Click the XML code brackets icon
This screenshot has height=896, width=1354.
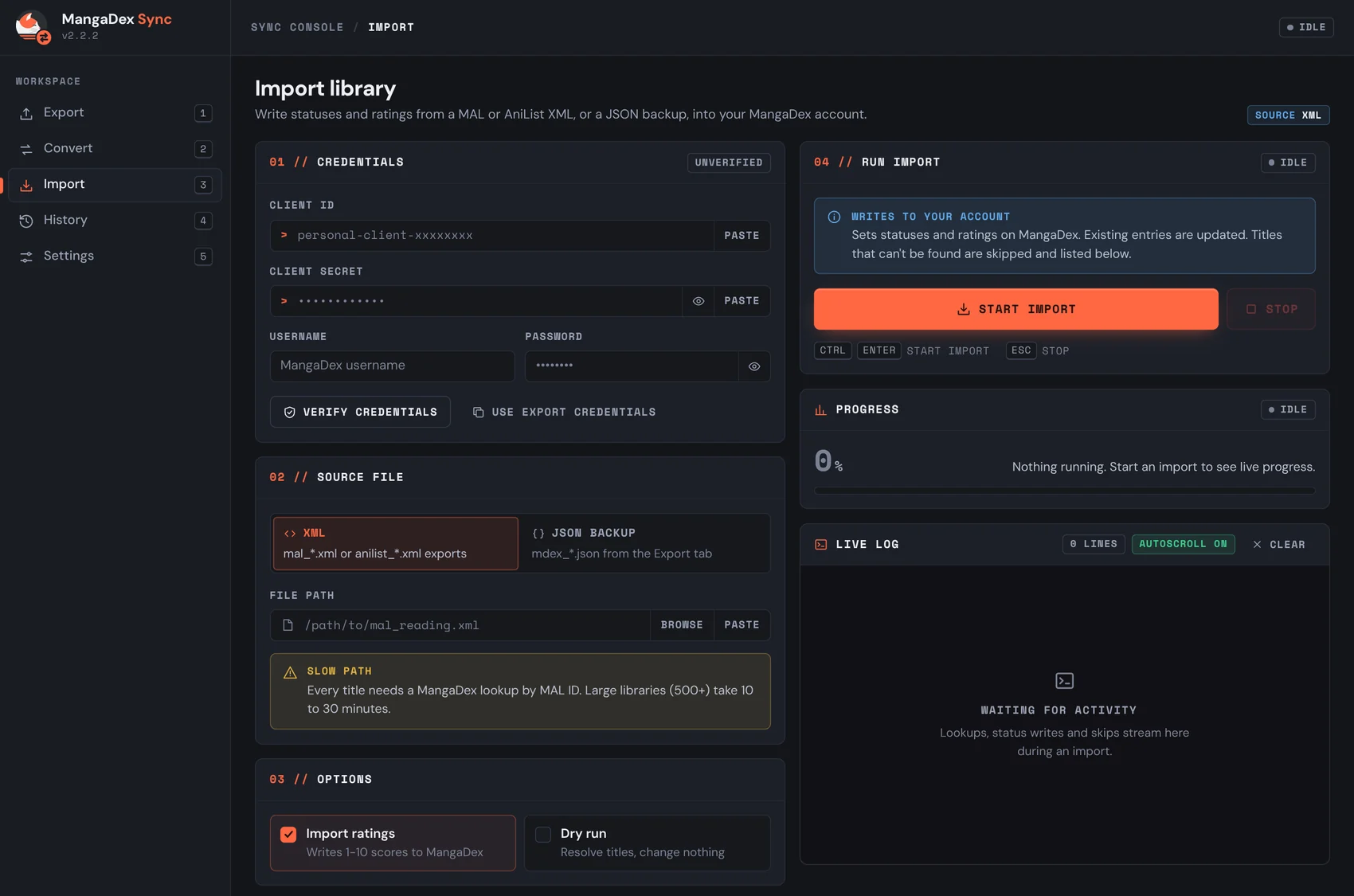[290, 534]
